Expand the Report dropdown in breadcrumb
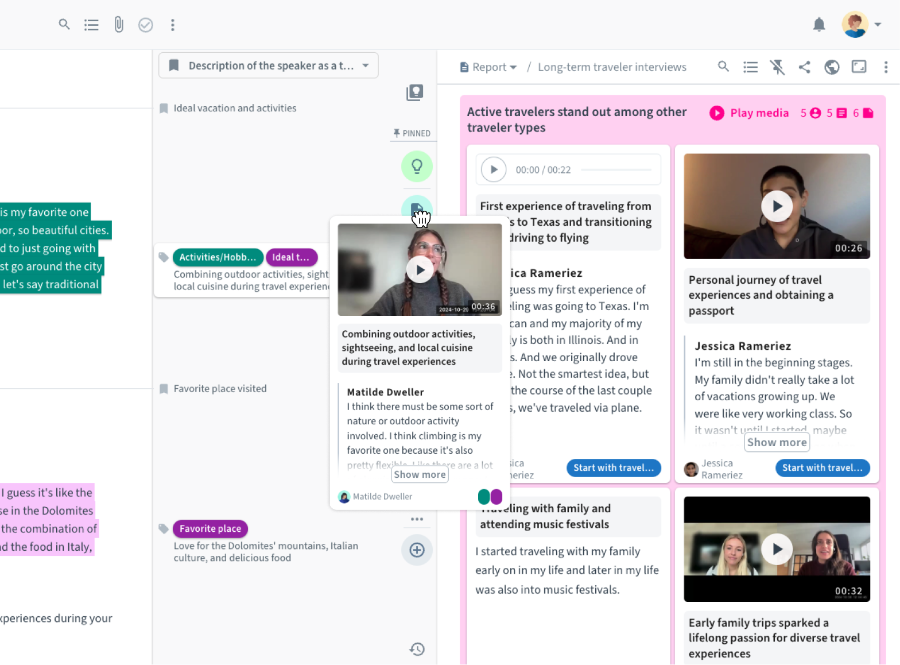The image size is (900, 665). coord(489,67)
